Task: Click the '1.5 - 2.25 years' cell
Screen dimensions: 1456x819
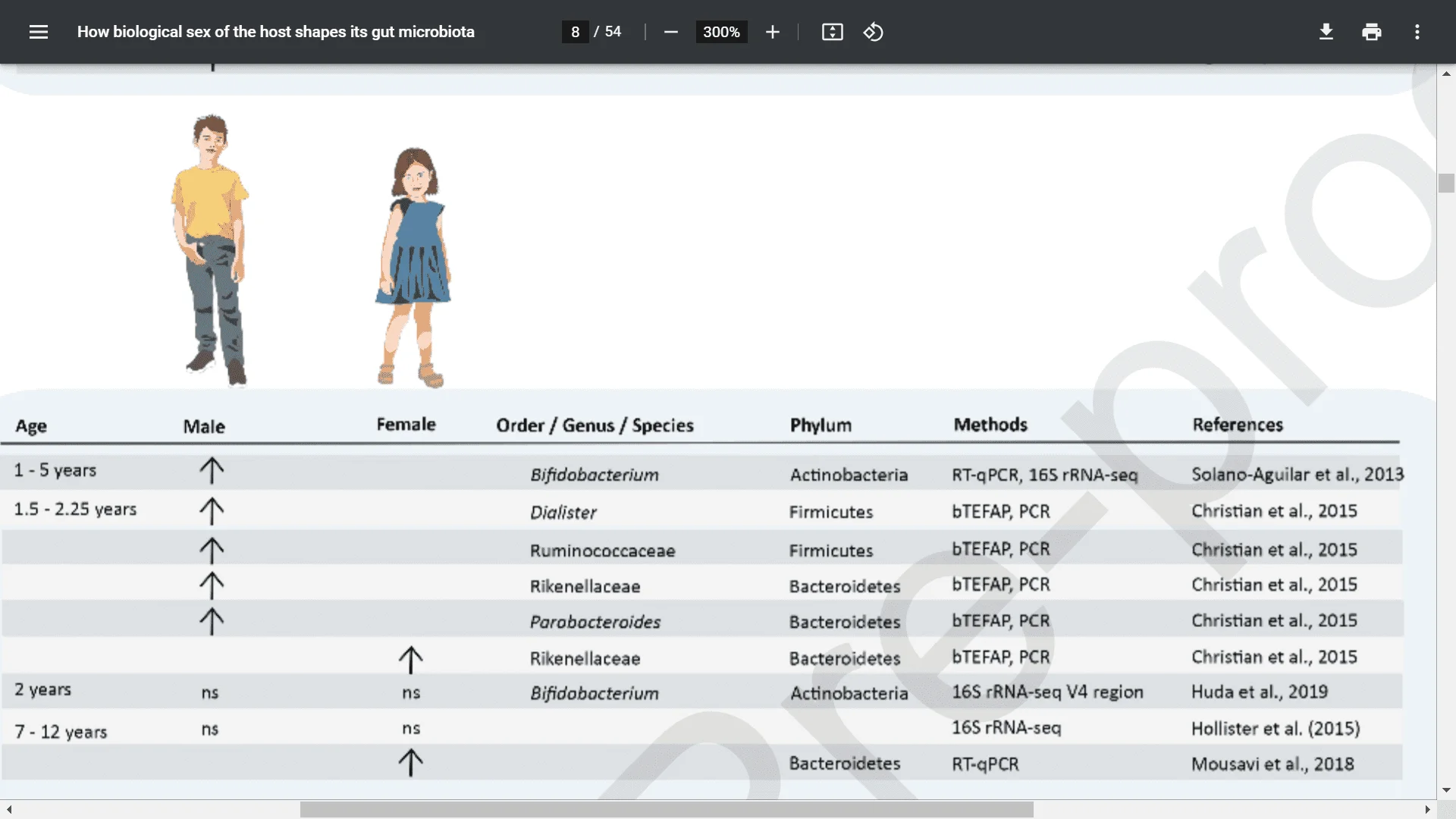Action: coord(75,509)
